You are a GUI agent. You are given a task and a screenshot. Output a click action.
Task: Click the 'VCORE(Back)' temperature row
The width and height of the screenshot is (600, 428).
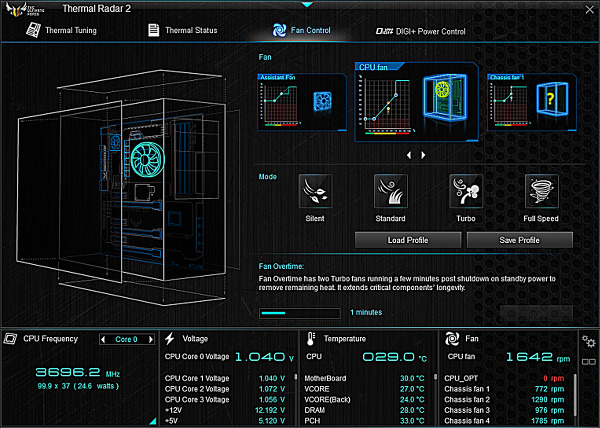click(x=364, y=399)
